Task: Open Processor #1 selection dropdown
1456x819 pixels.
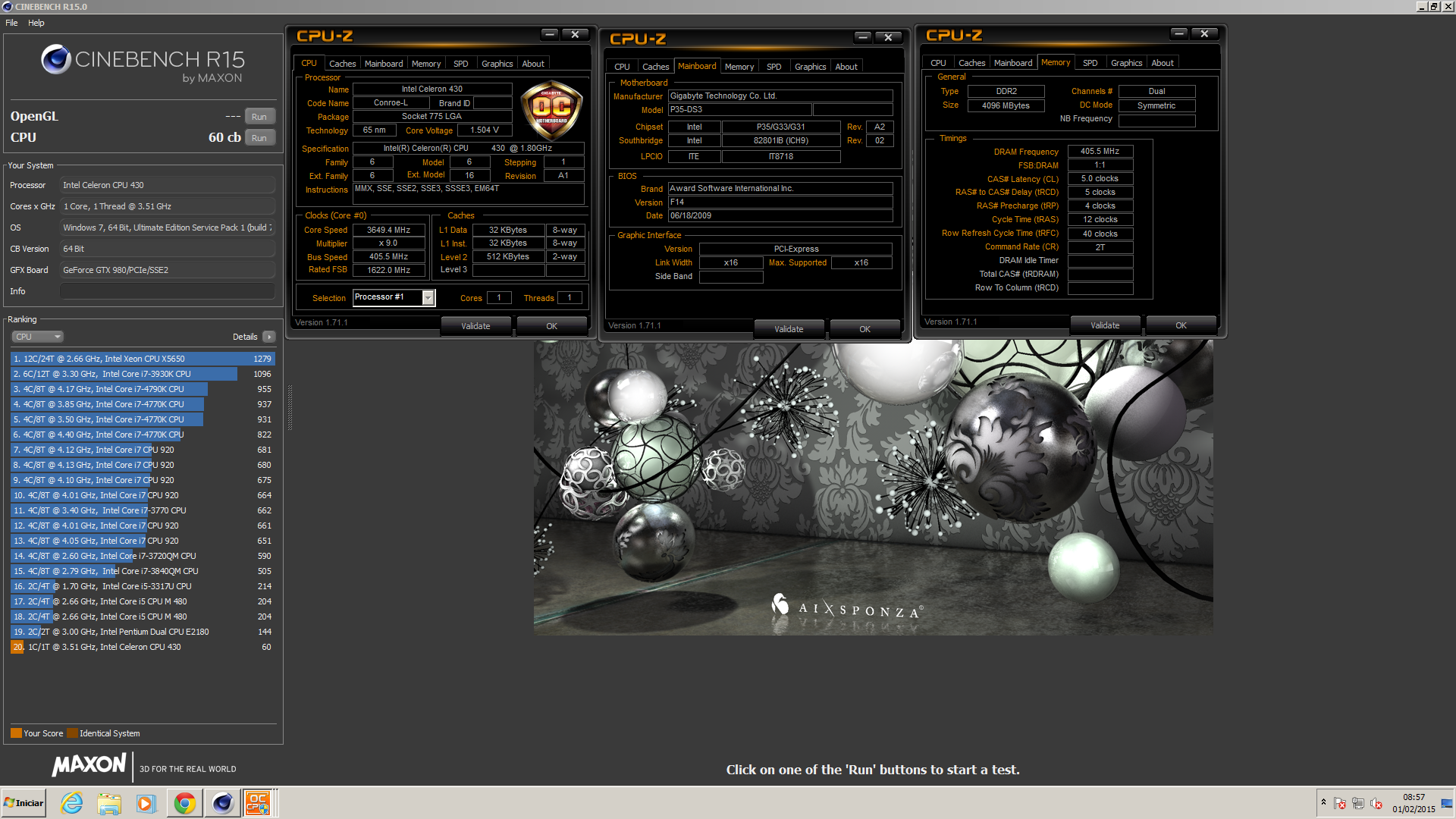Action: (394, 297)
